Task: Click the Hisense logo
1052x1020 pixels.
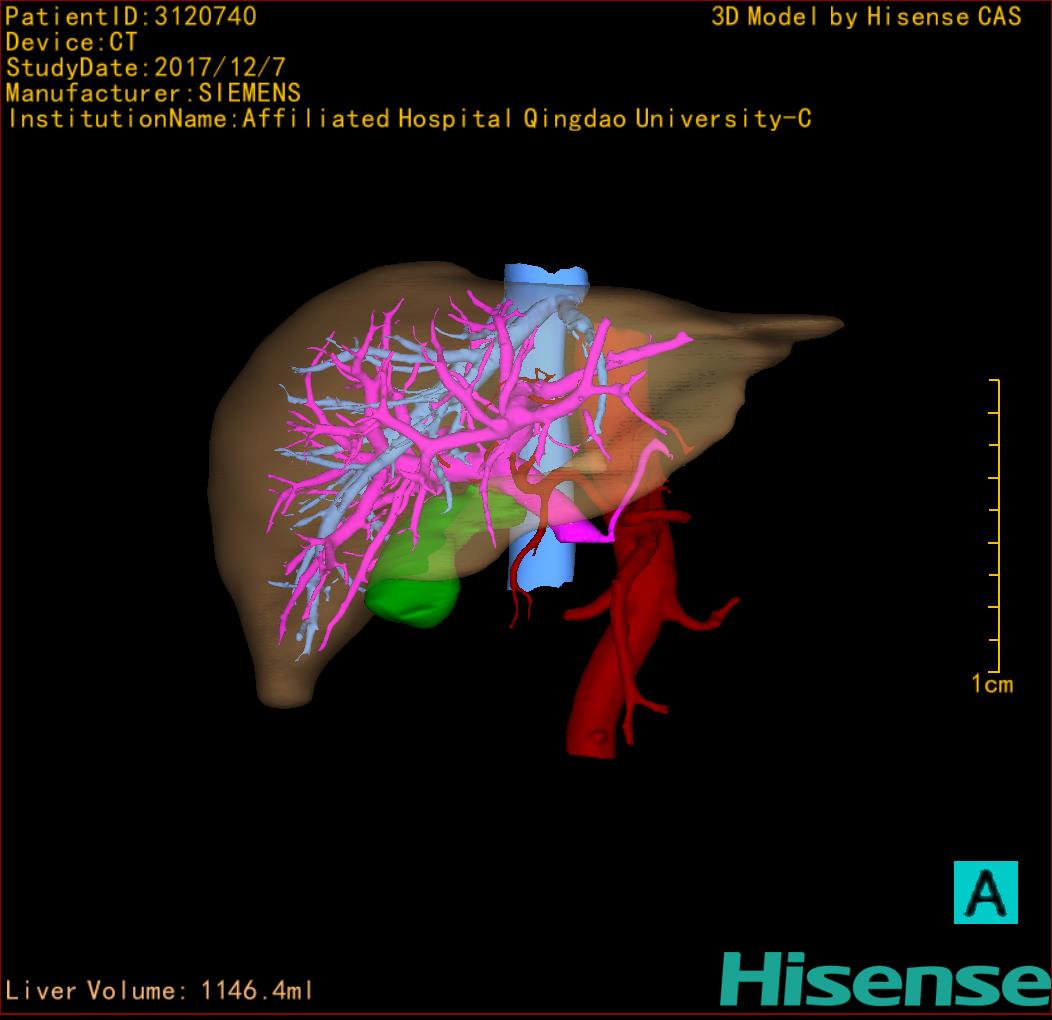Action: click(x=886, y=980)
